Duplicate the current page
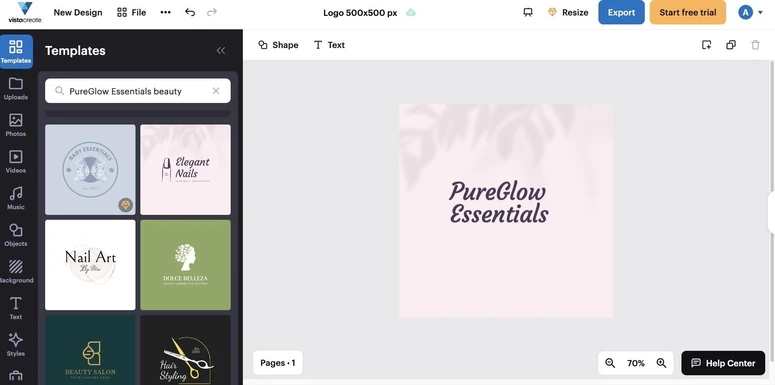Viewport: 775px width, 385px height. point(731,45)
